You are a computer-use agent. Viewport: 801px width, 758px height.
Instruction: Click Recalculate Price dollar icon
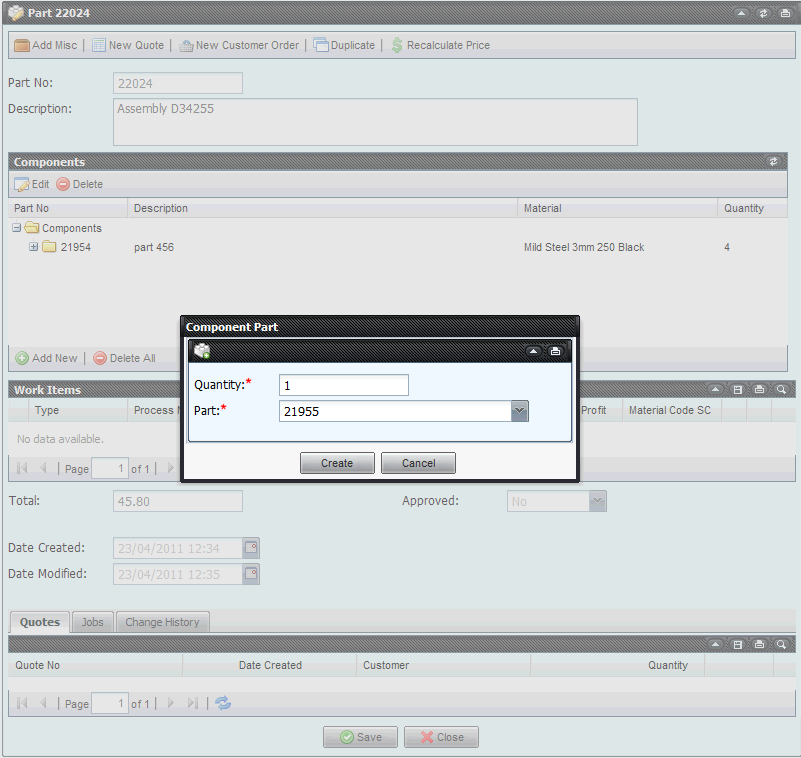397,45
